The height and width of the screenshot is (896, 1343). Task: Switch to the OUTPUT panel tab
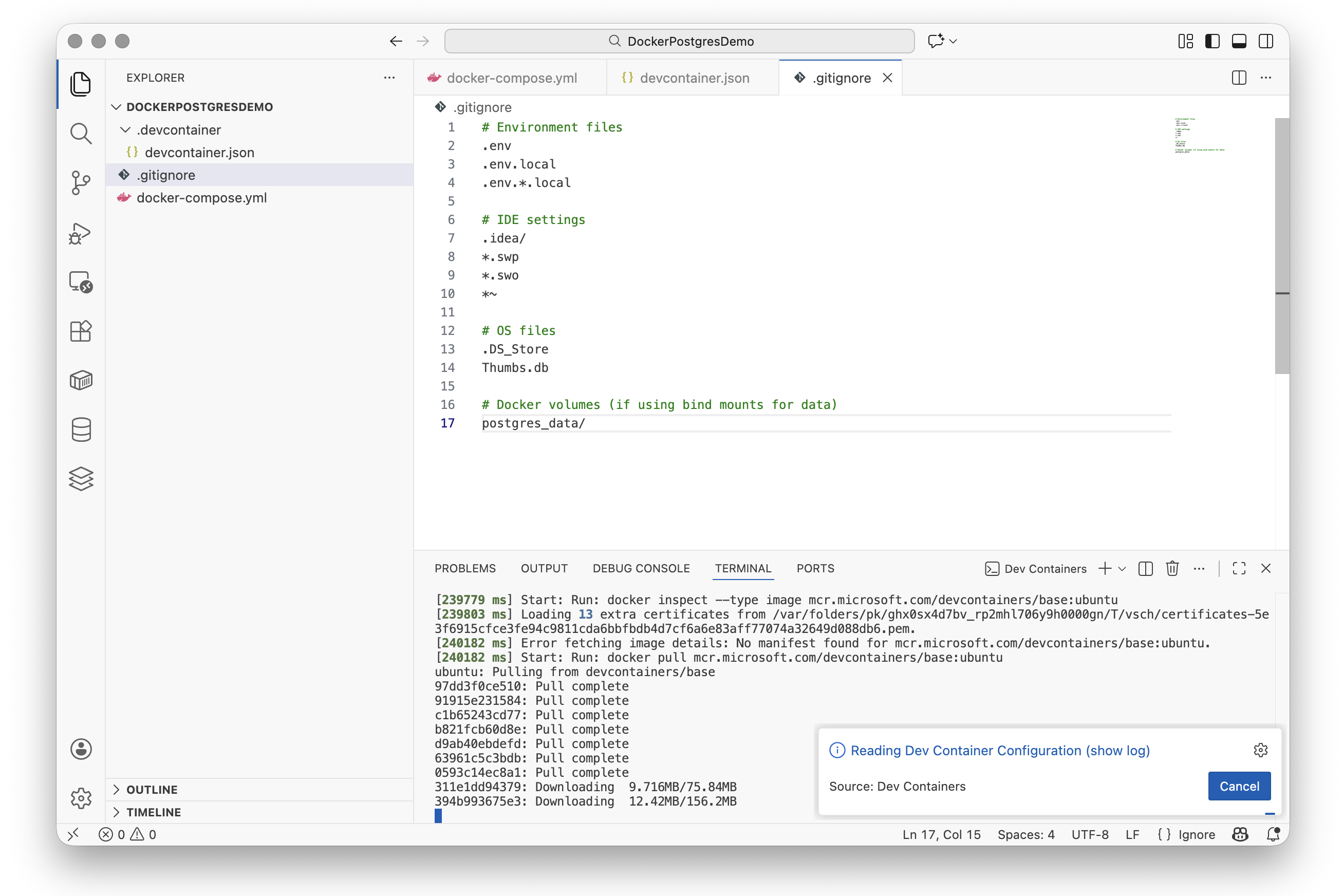coord(544,569)
